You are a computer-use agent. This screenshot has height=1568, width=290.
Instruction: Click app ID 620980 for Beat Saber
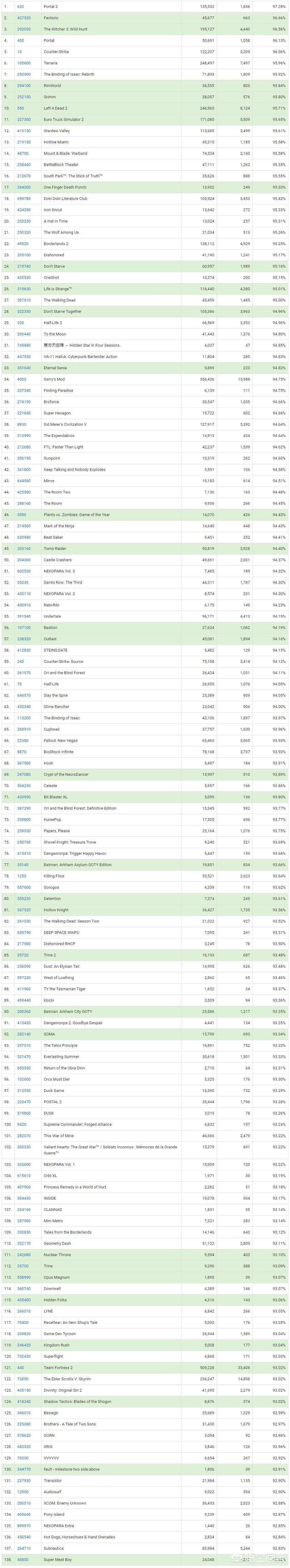(24, 537)
